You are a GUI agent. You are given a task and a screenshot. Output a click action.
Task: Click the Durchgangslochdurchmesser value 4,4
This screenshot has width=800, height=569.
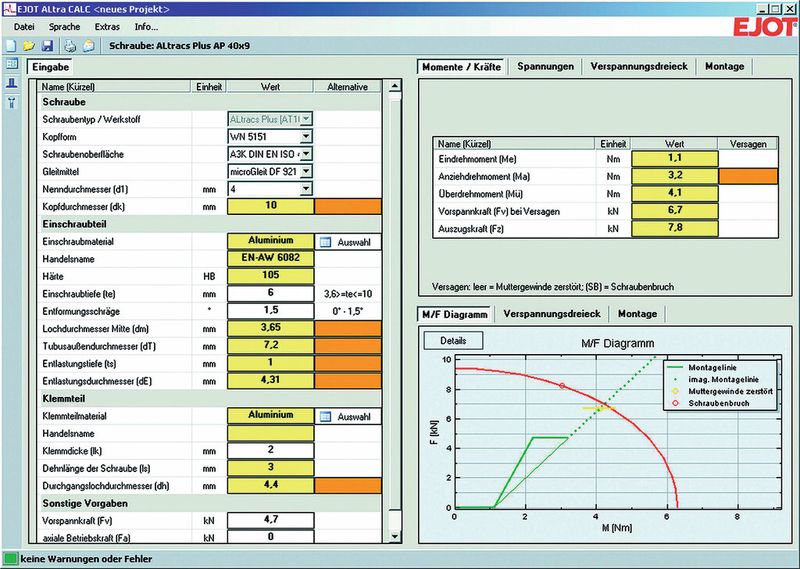click(x=270, y=485)
